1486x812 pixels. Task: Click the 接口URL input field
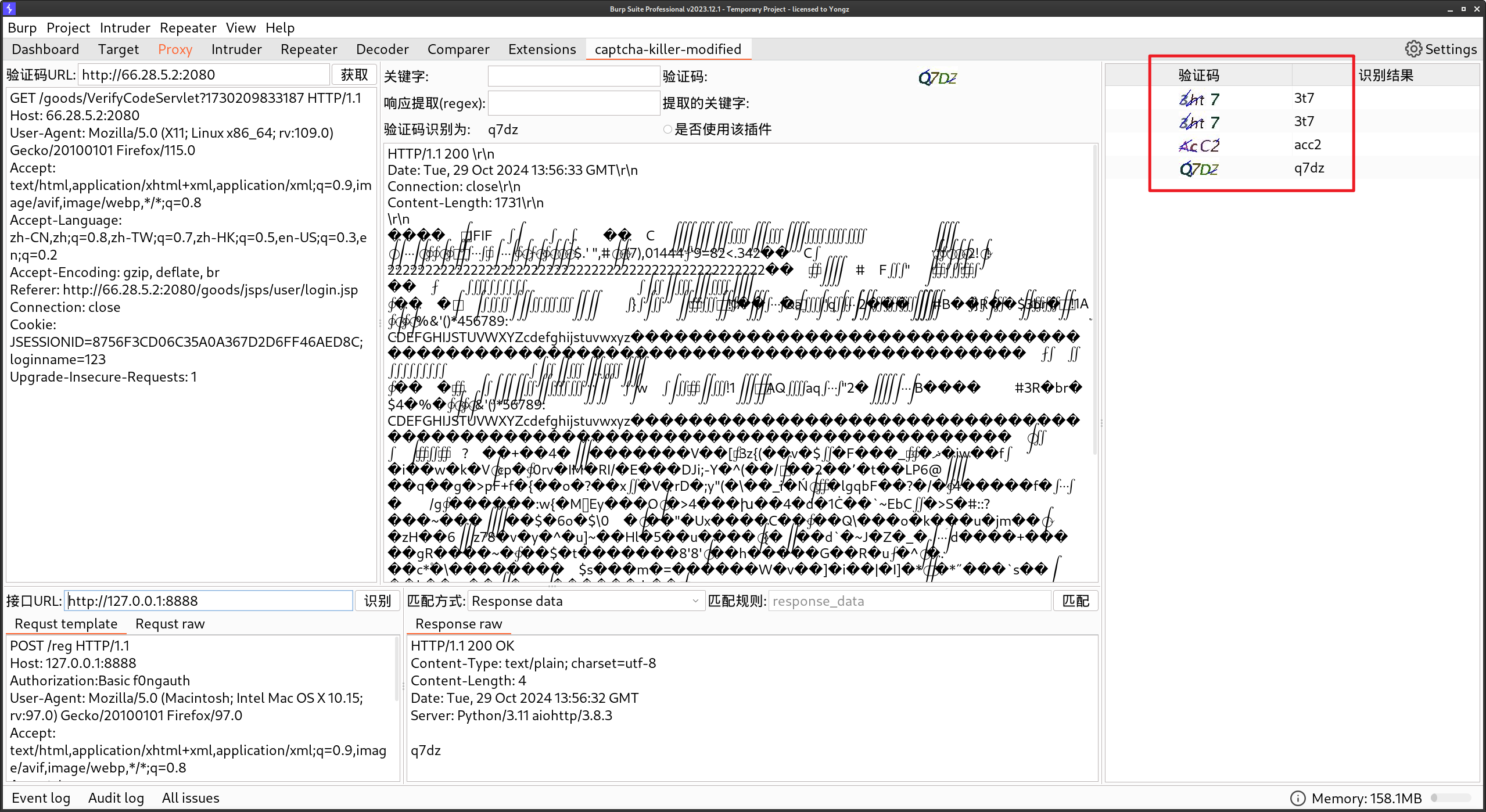tap(209, 601)
